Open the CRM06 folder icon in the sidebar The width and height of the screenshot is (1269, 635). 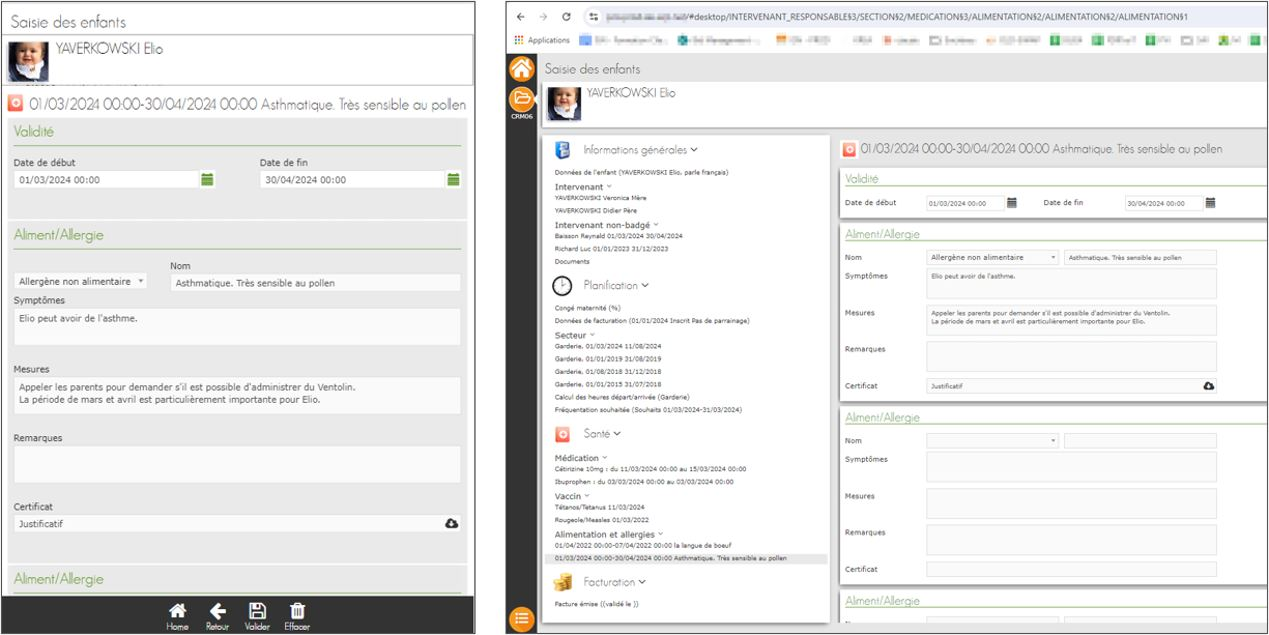tap(521, 99)
